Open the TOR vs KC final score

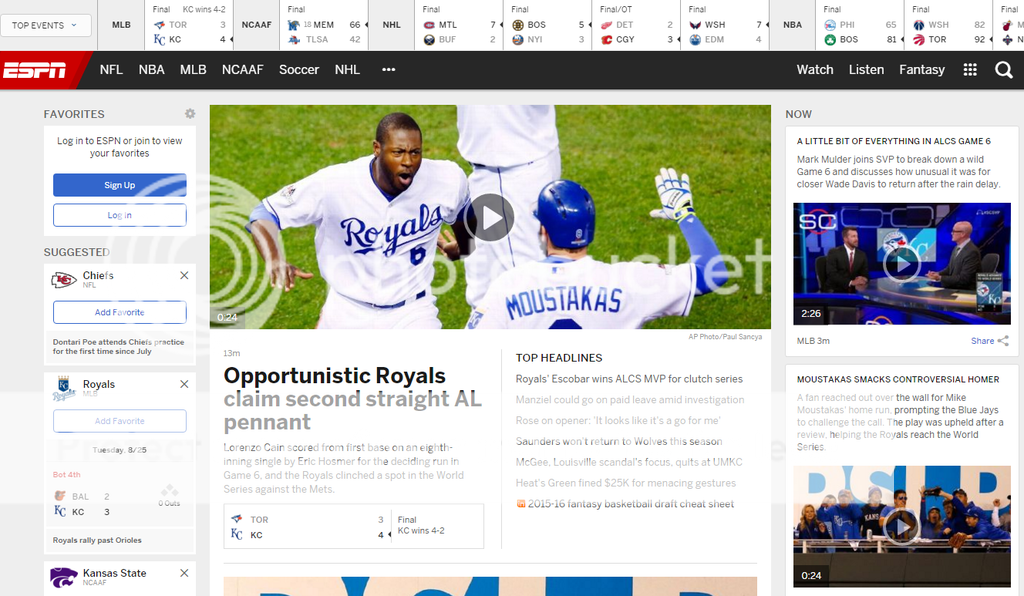point(189,25)
